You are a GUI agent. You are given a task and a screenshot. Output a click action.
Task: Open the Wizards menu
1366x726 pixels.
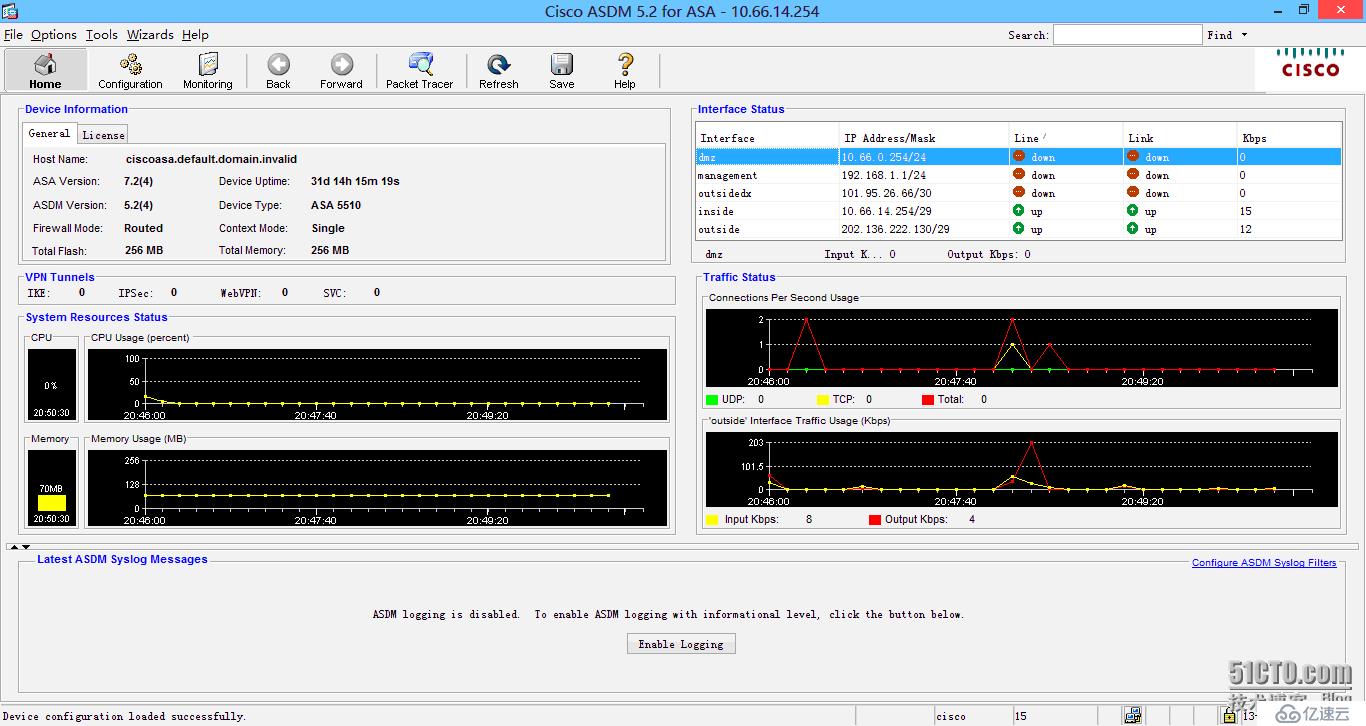(x=150, y=34)
